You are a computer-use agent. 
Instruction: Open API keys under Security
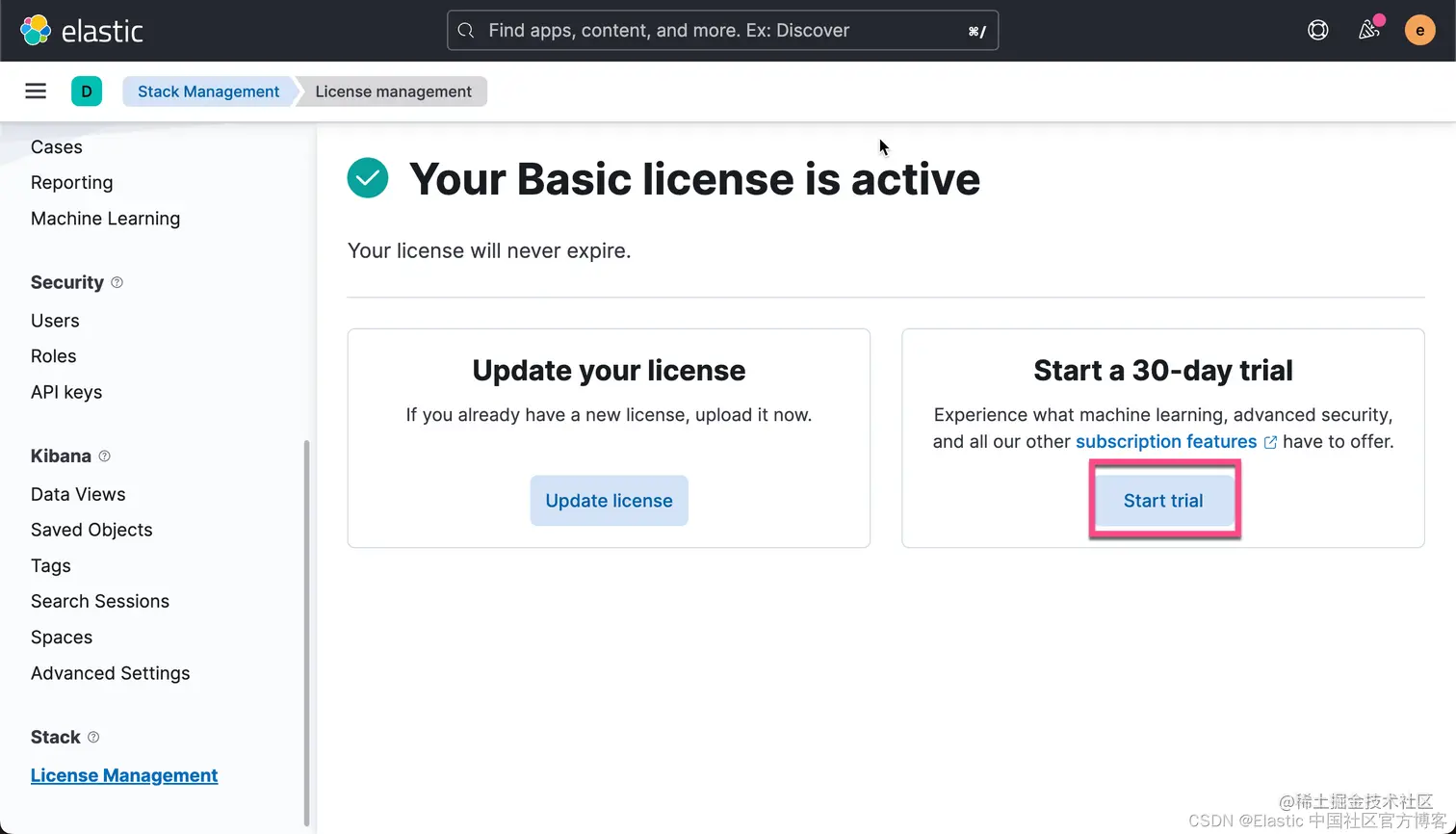[66, 392]
